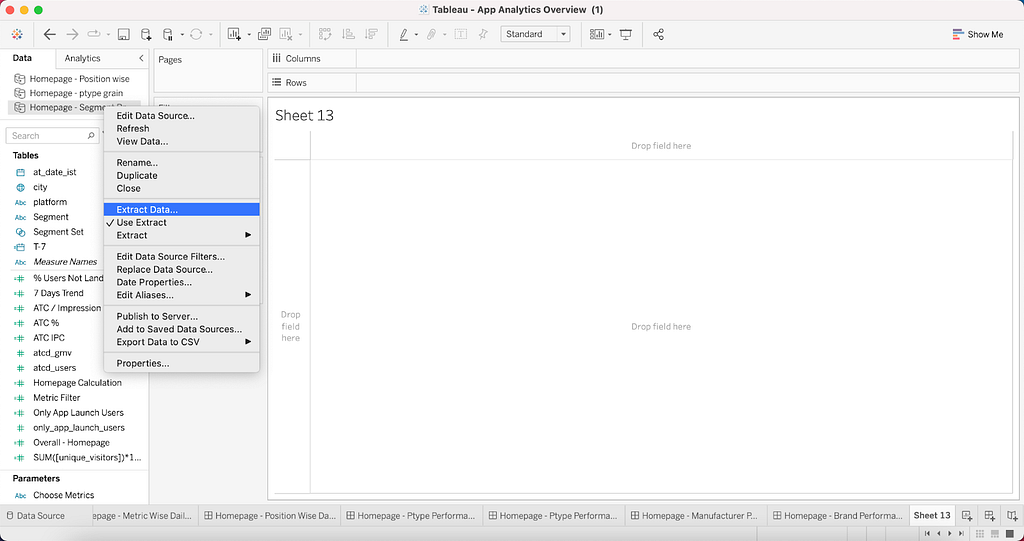Add new story icon in bottom bar

[1012, 516]
